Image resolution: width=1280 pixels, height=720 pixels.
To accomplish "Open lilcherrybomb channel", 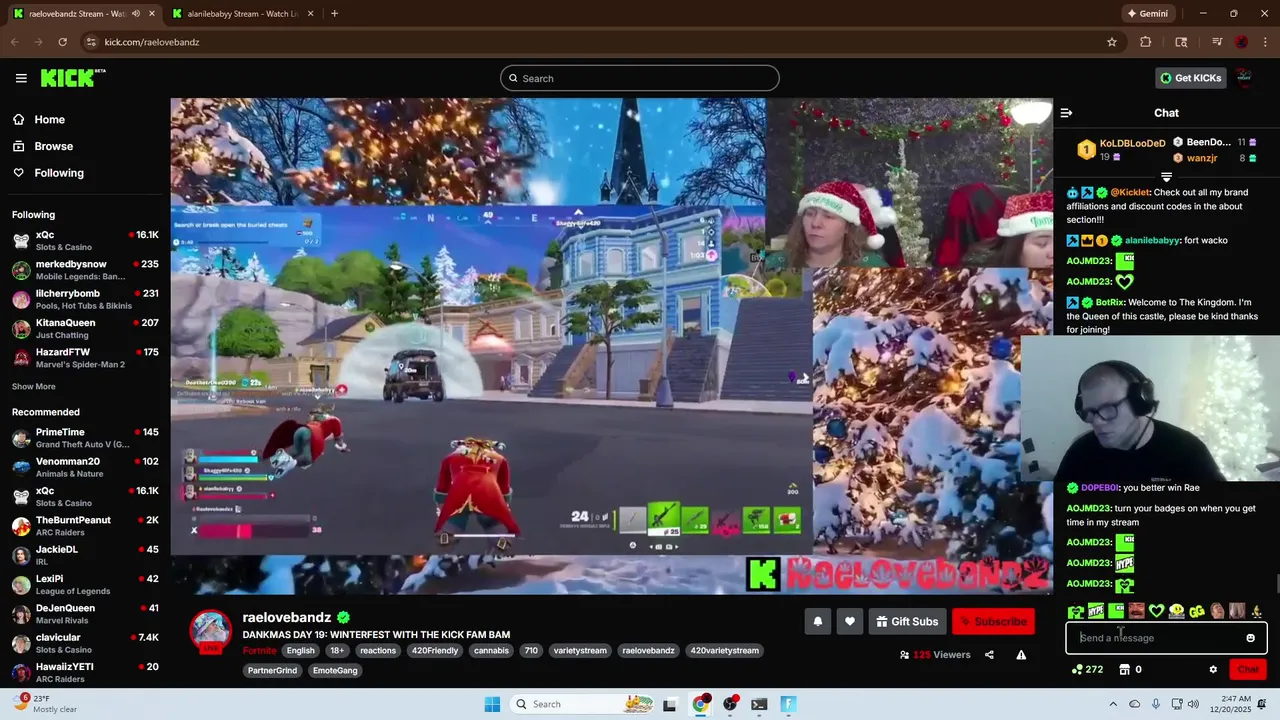I will click(85, 299).
